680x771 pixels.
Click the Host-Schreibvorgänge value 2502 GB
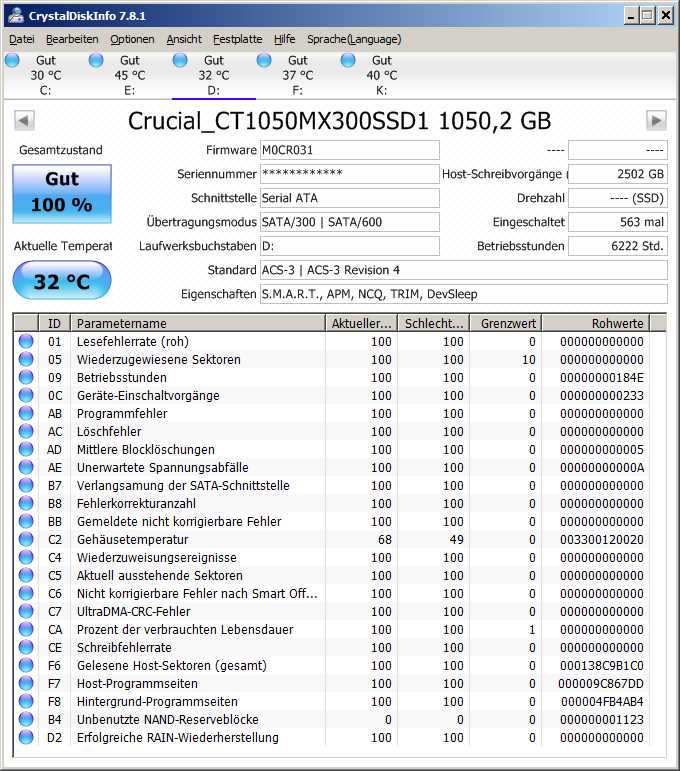coord(618,174)
